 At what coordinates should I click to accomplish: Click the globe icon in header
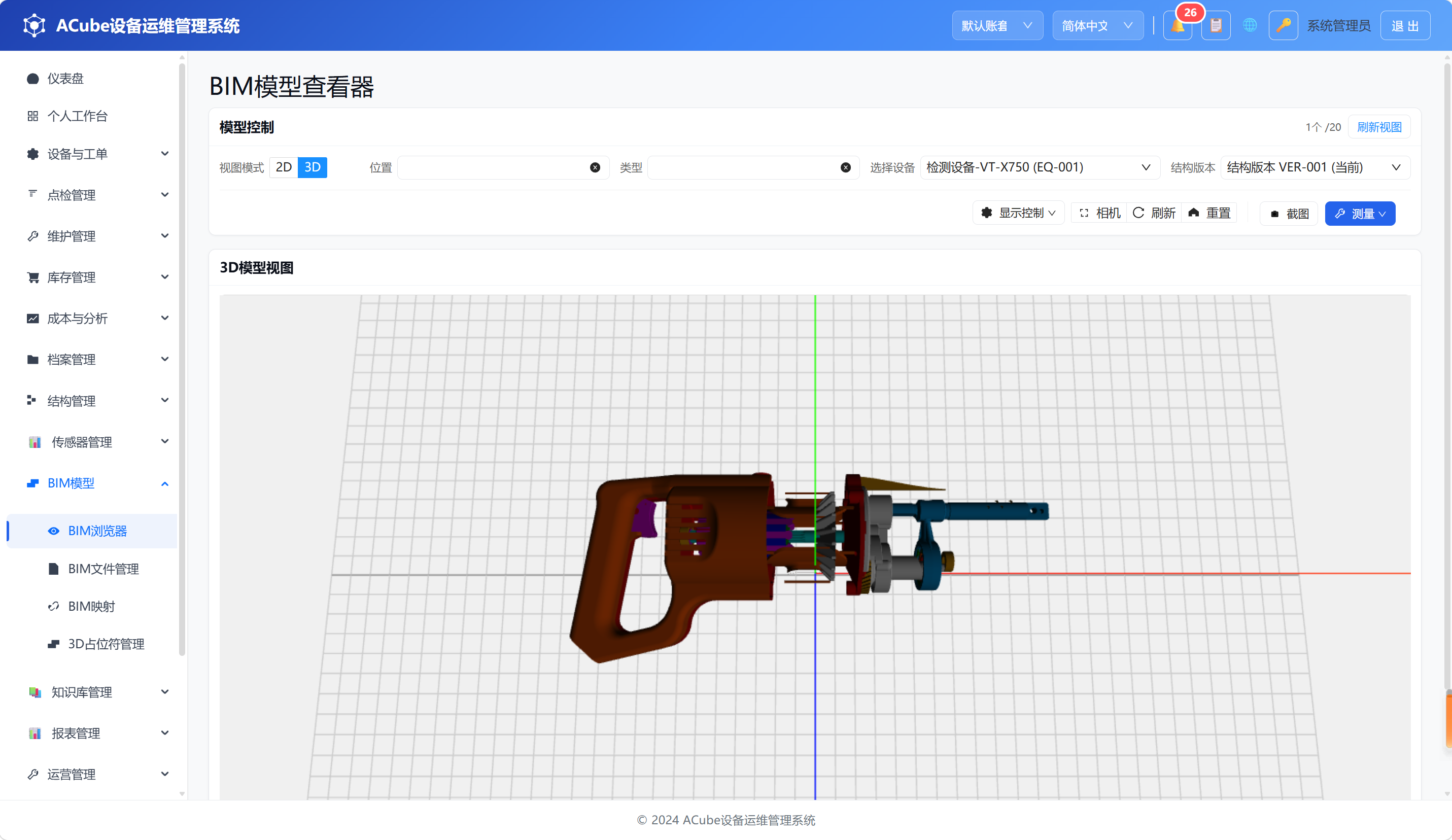[x=1250, y=26]
